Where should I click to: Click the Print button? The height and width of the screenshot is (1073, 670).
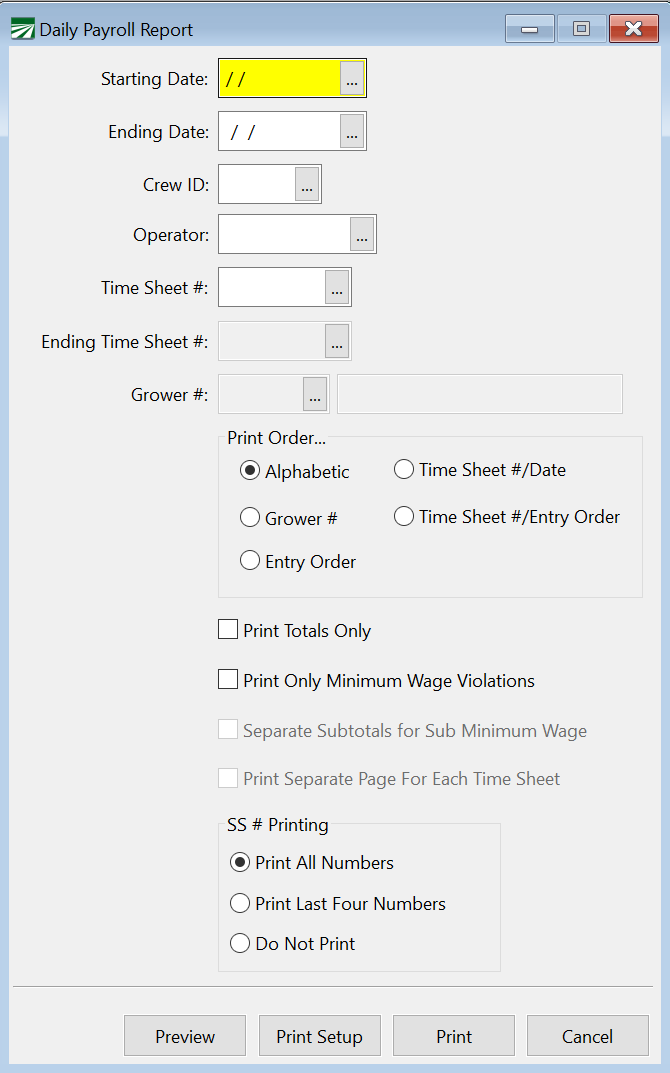coord(454,1036)
